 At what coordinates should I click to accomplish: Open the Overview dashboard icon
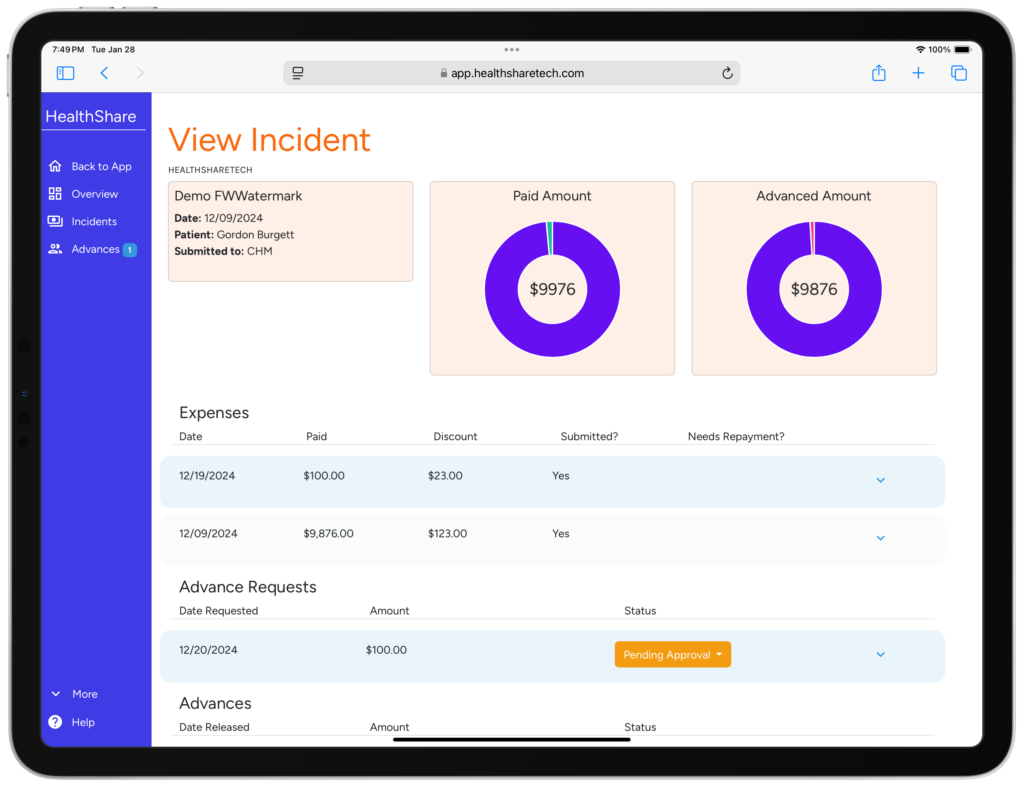coord(55,194)
